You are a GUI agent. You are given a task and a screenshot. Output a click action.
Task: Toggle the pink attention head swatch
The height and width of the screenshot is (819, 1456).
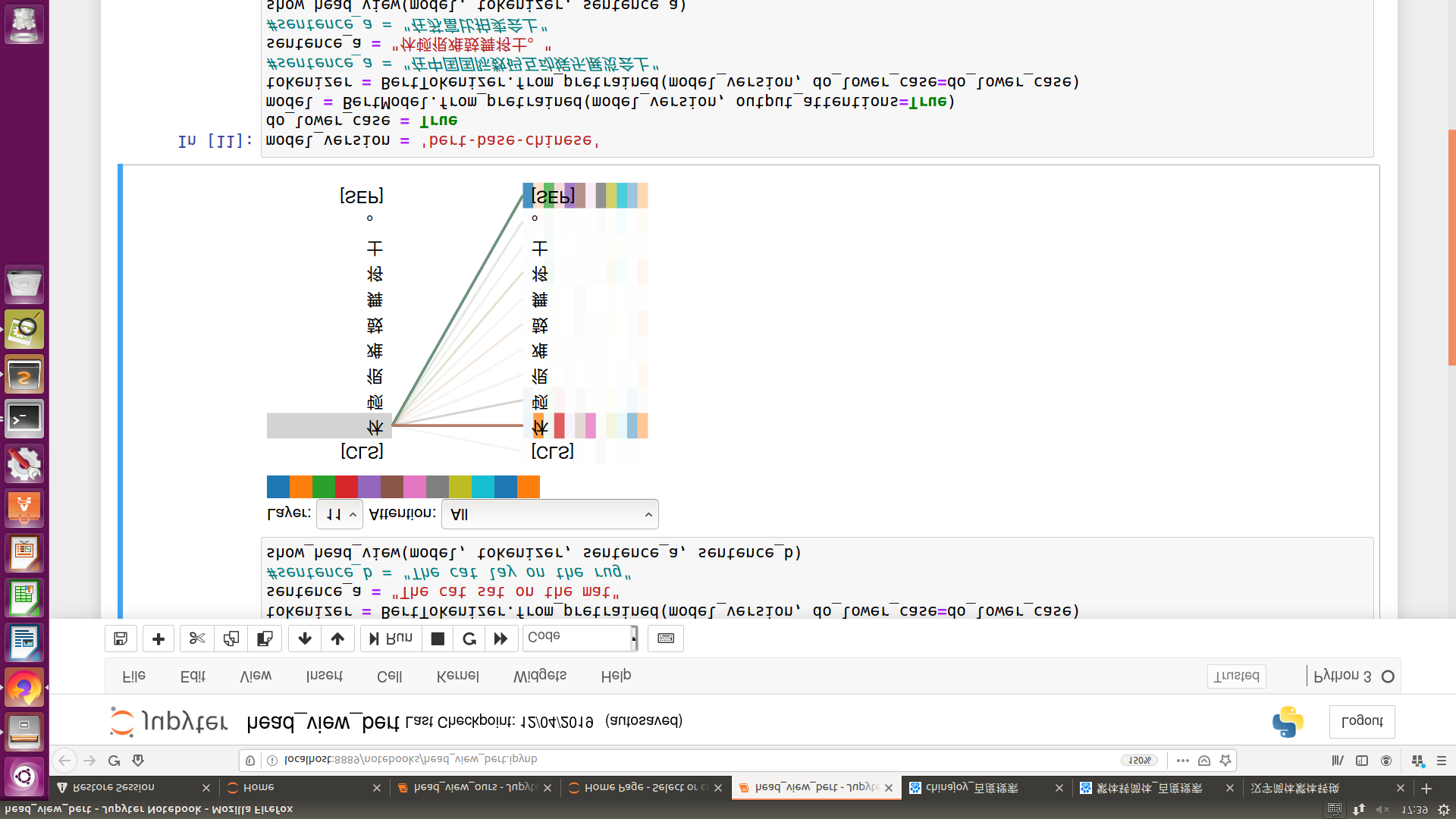414,487
